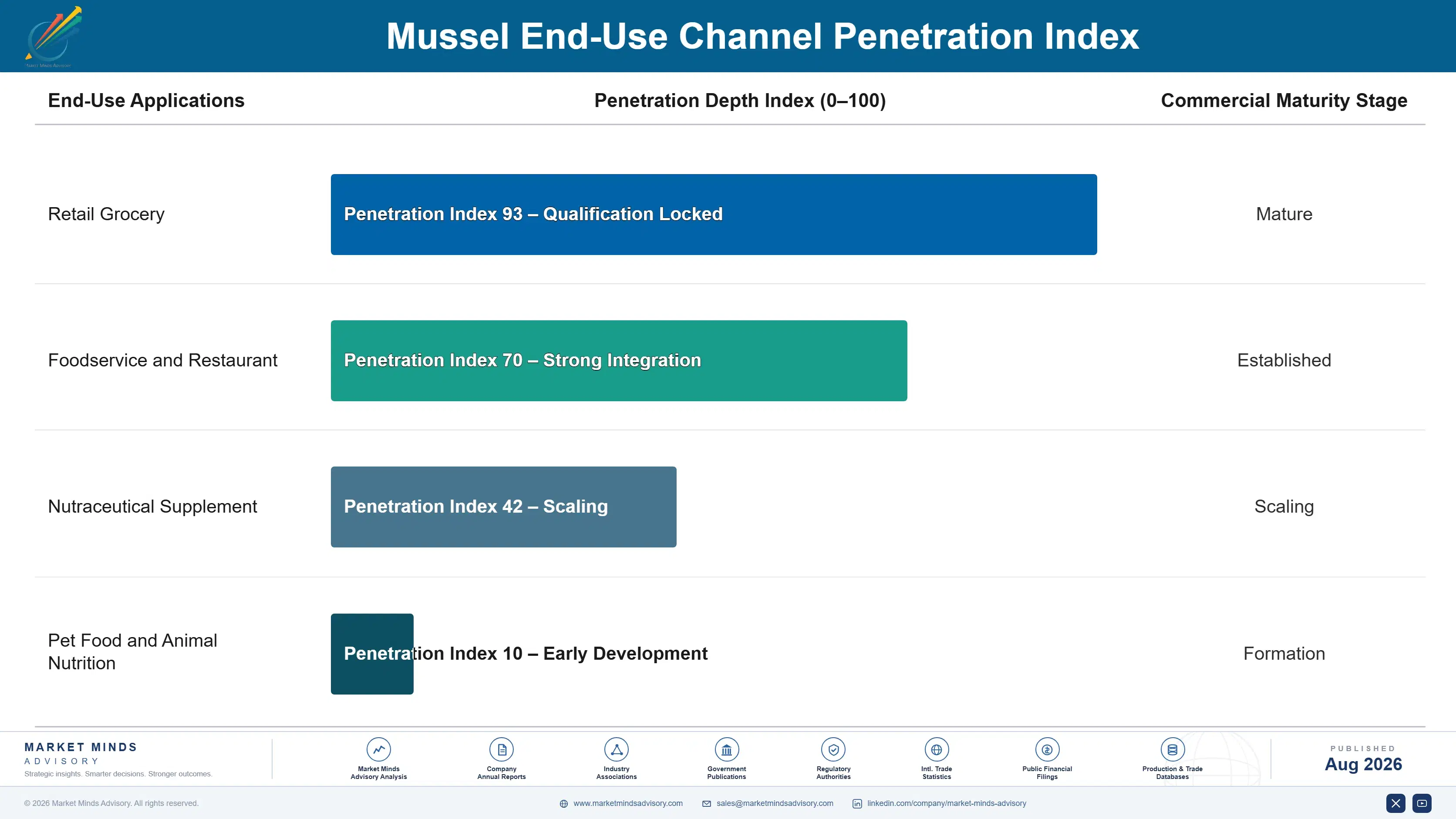
Task: Click the Market Minds Advisory Analysis chart icon
Action: coord(379,749)
